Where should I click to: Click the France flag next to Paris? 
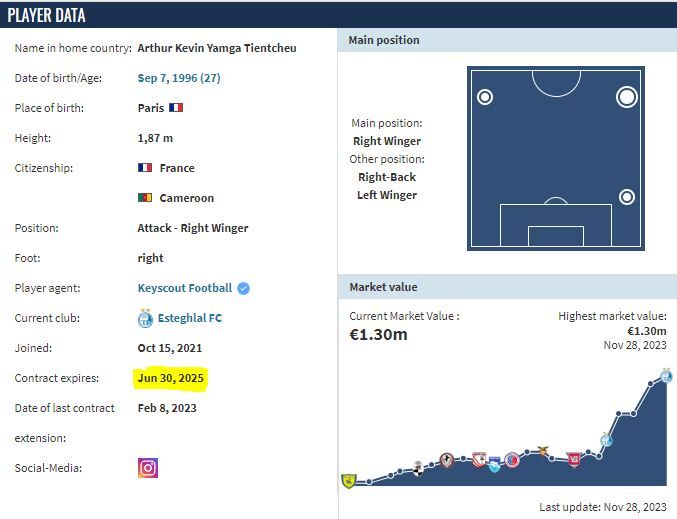(177, 108)
